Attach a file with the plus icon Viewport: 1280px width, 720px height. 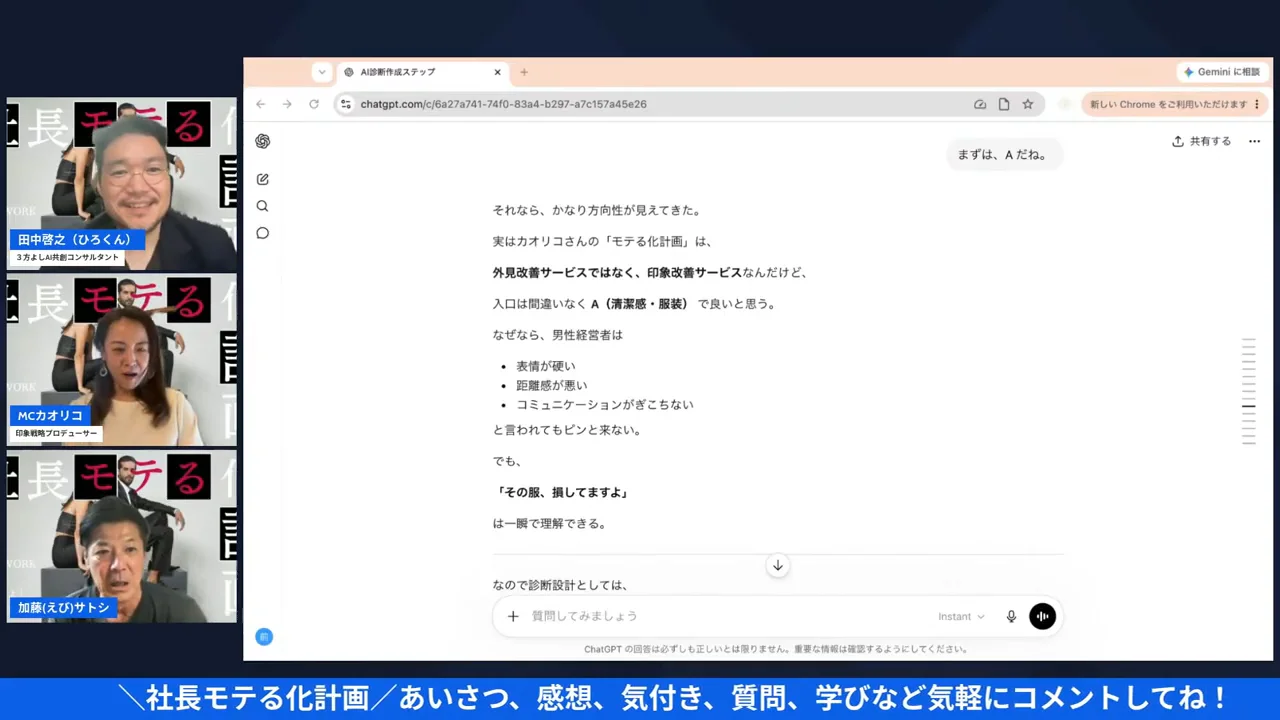pos(513,616)
